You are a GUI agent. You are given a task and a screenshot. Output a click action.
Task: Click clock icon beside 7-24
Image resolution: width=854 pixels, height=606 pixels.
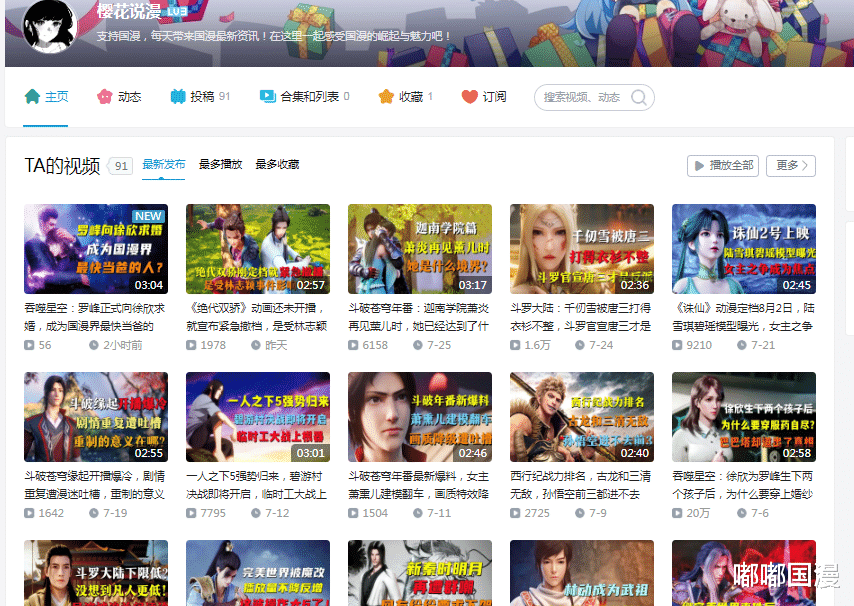click(580, 345)
